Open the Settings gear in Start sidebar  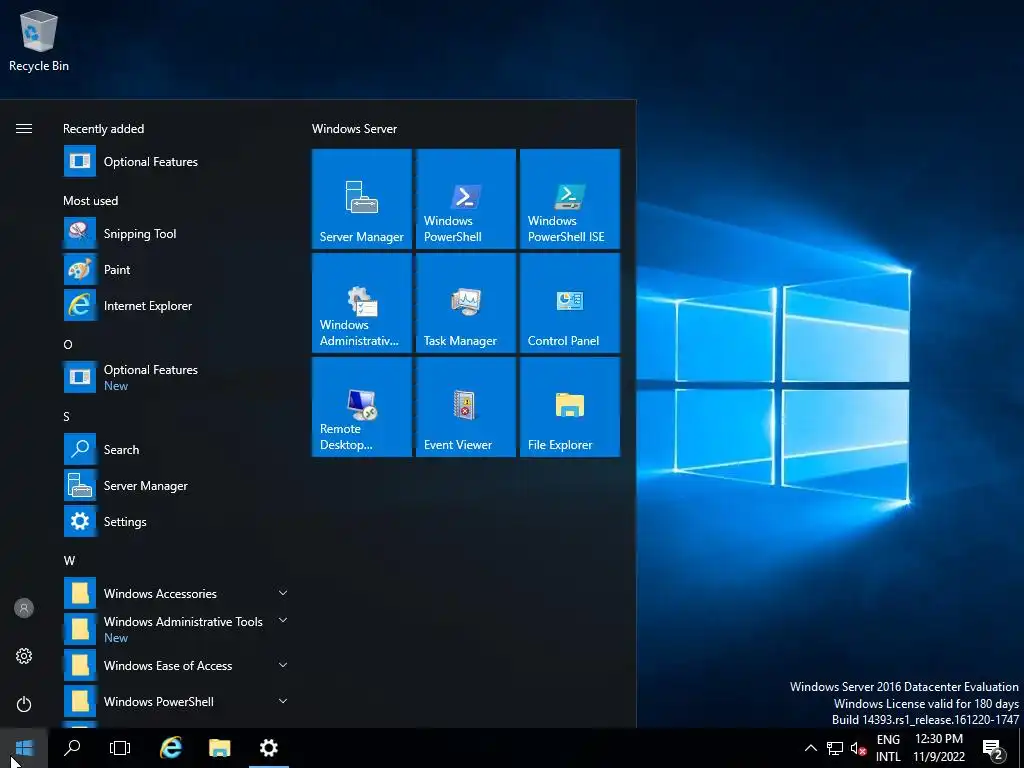[24, 656]
